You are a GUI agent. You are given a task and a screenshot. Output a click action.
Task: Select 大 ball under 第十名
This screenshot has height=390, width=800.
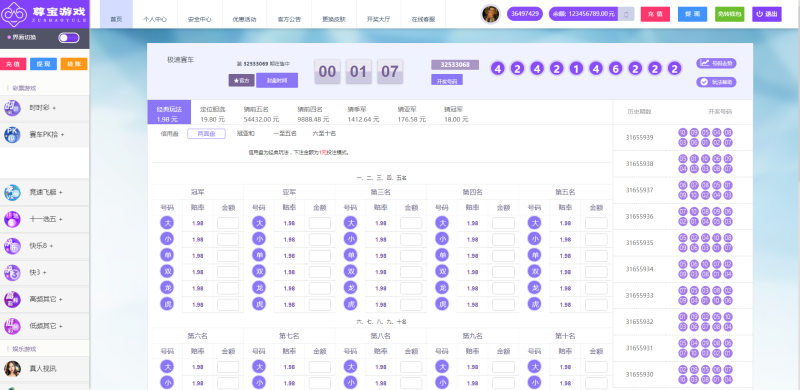pos(534,367)
